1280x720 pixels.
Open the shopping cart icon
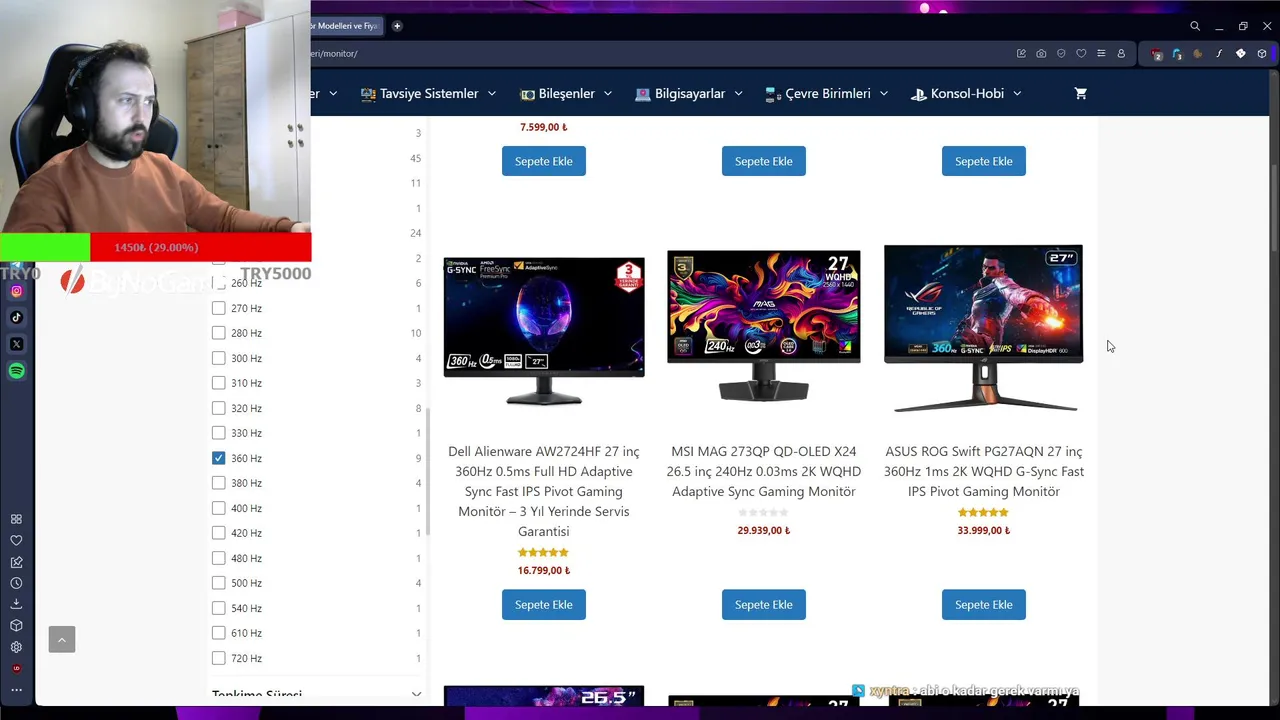point(1080,93)
